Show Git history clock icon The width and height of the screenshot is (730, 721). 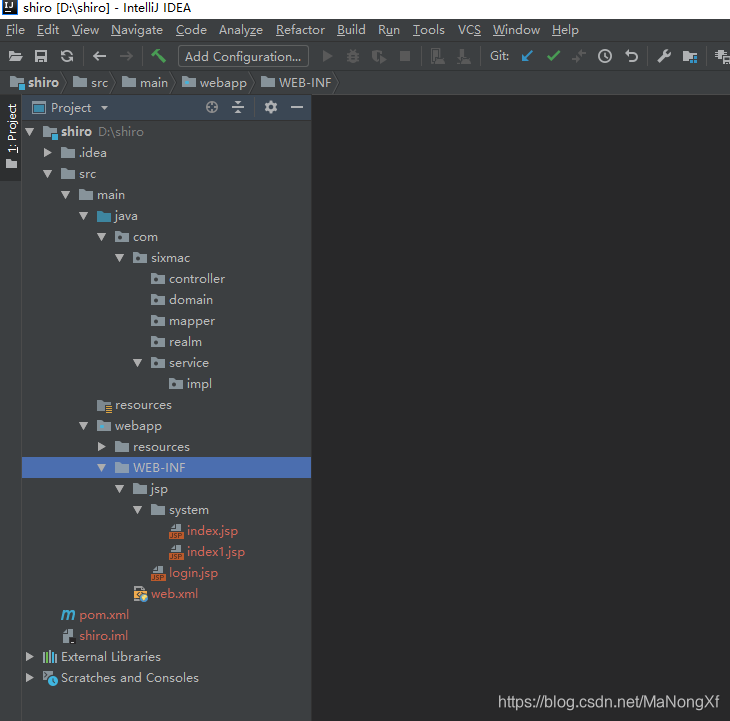pyautogui.click(x=605, y=56)
